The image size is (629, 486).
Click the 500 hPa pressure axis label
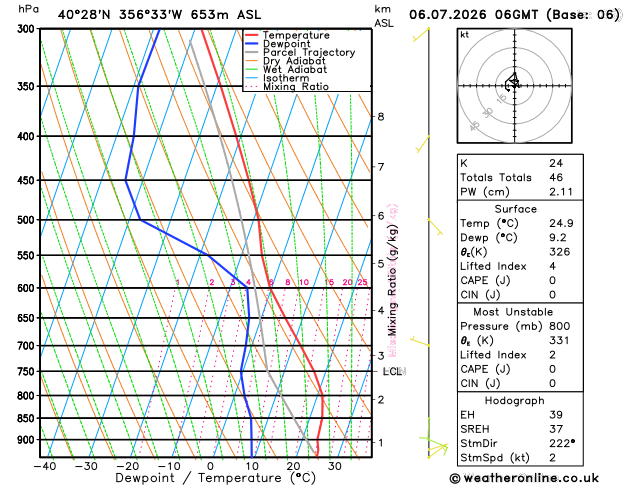[x=26, y=220]
